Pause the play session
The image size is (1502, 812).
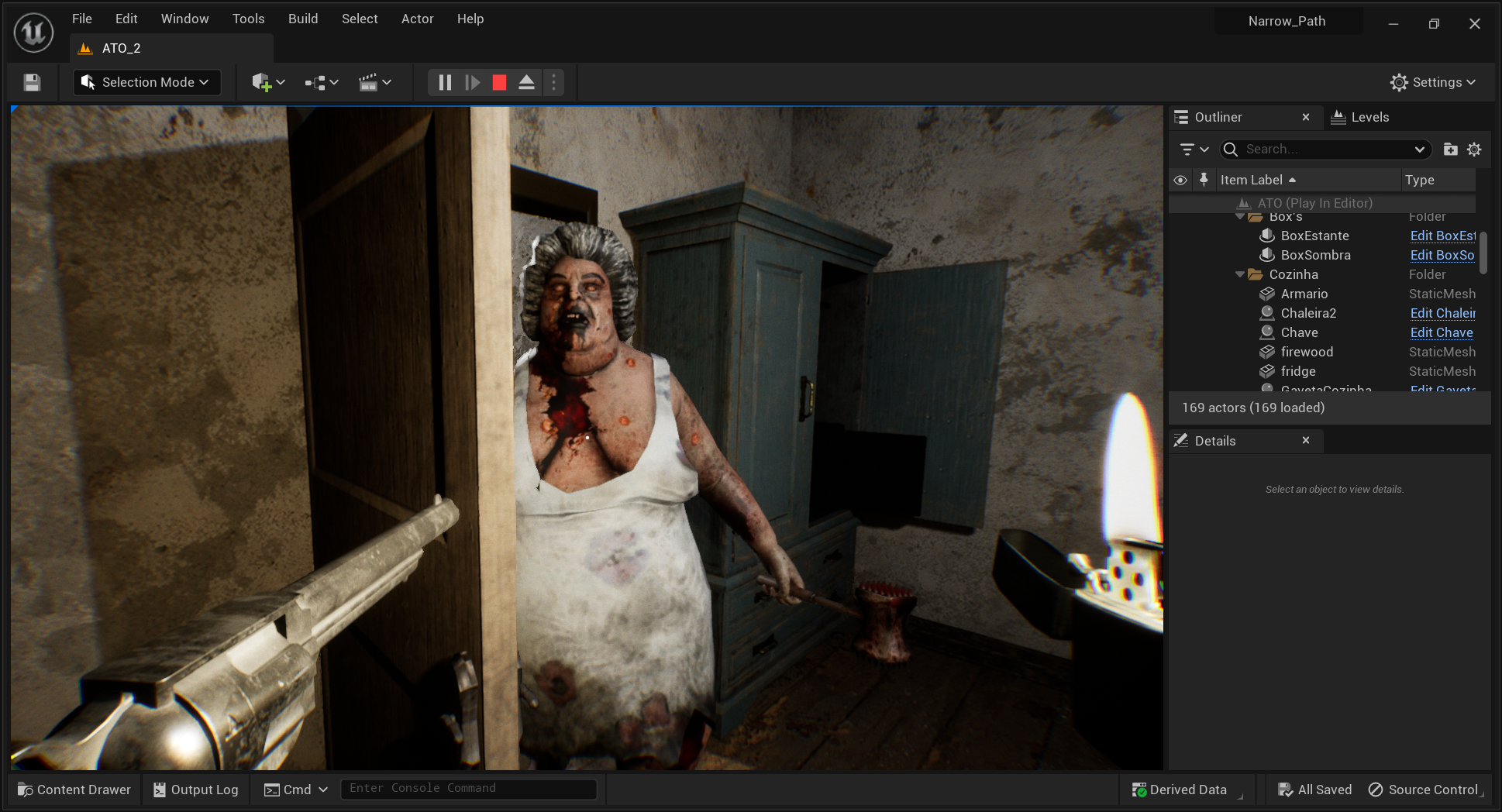[x=445, y=82]
